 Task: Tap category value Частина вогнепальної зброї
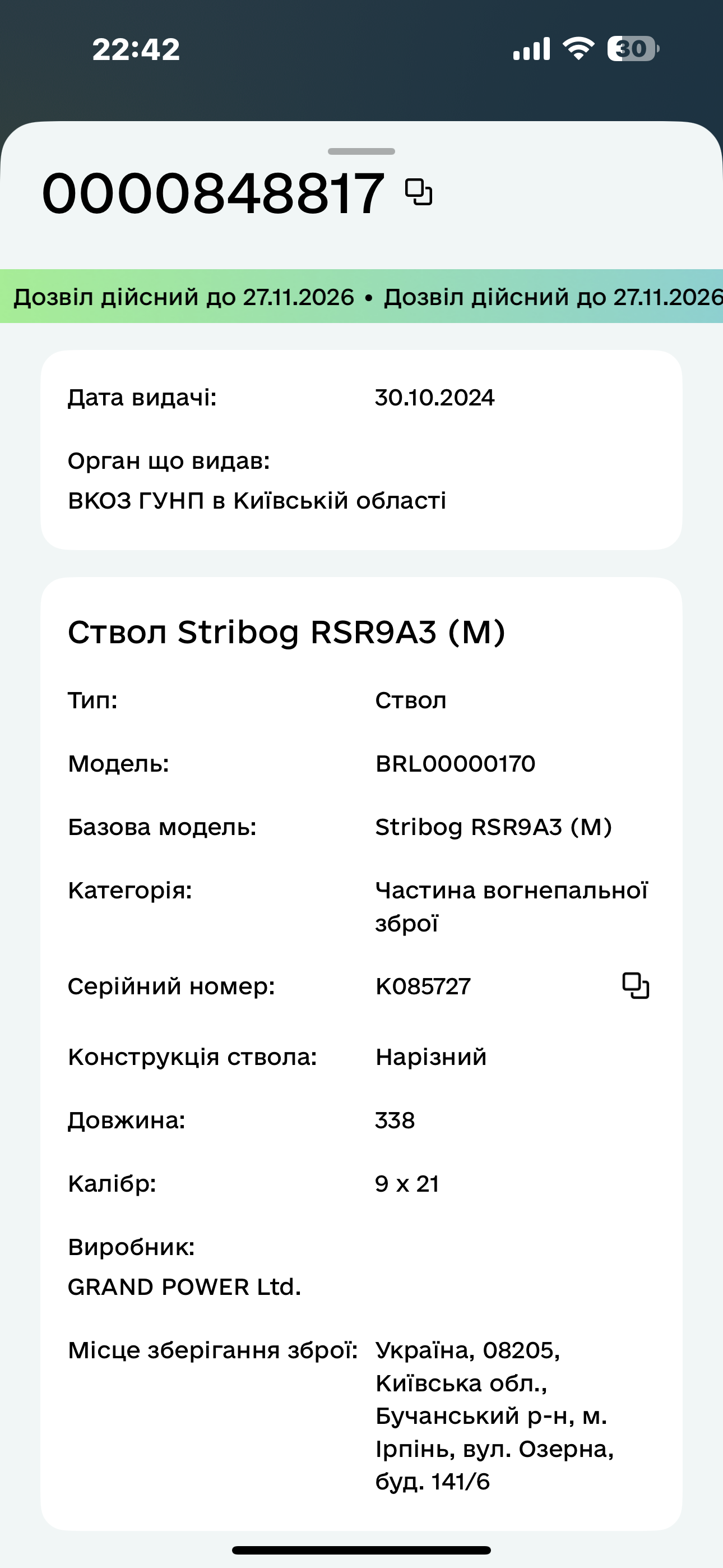511,906
